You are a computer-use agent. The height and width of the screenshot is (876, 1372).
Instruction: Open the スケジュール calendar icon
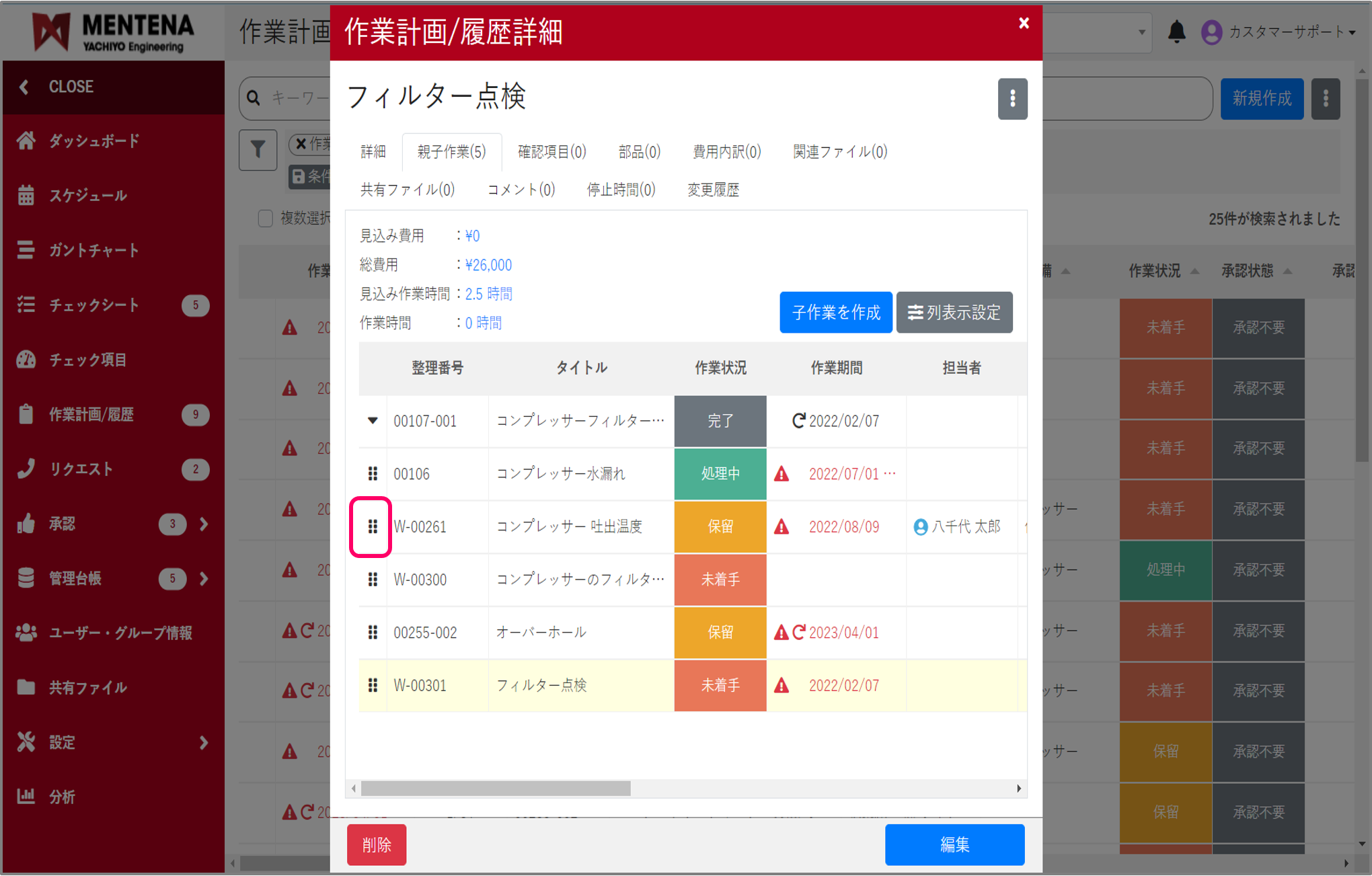click(26, 195)
